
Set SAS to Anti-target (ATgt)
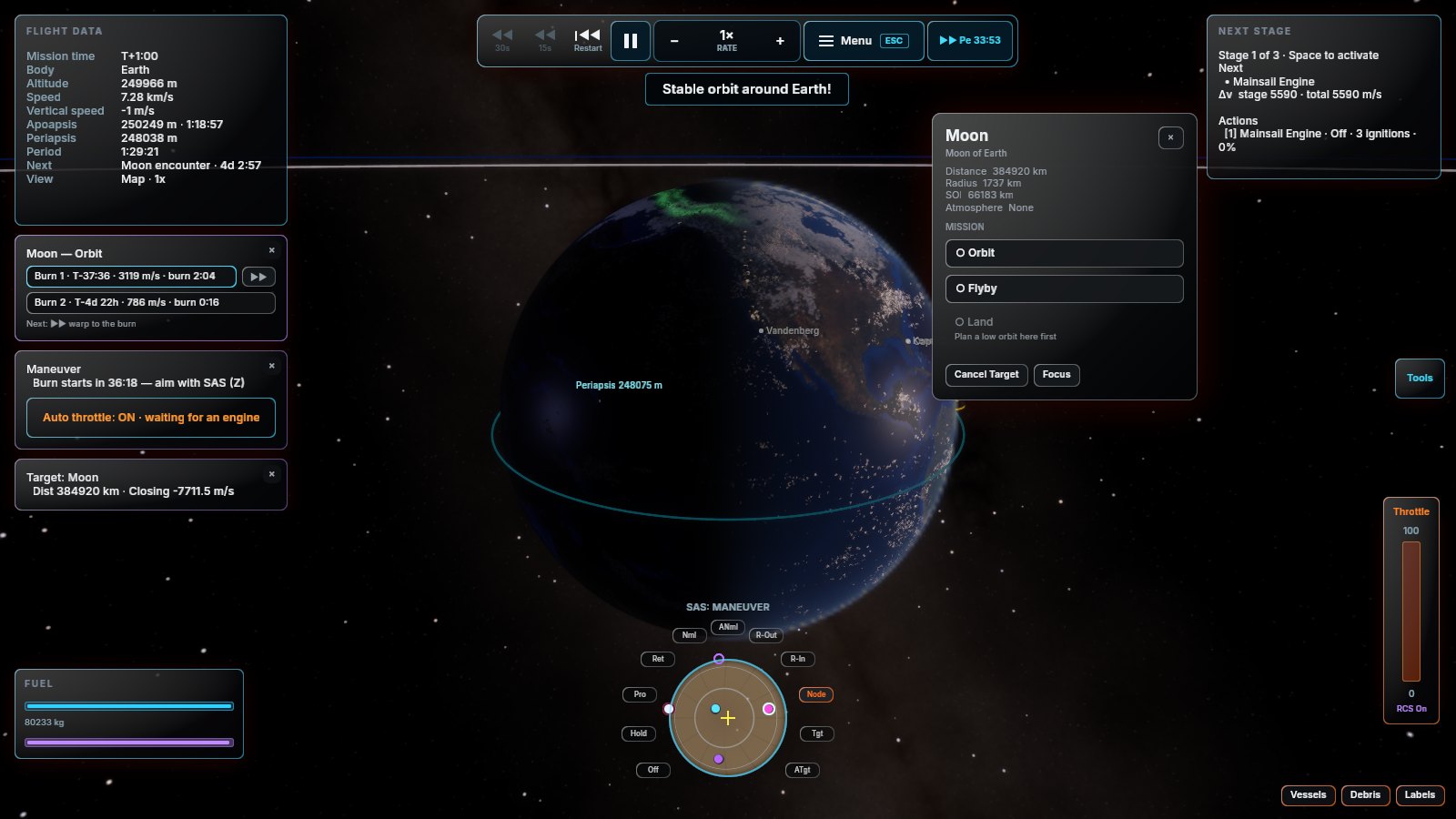(802, 770)
